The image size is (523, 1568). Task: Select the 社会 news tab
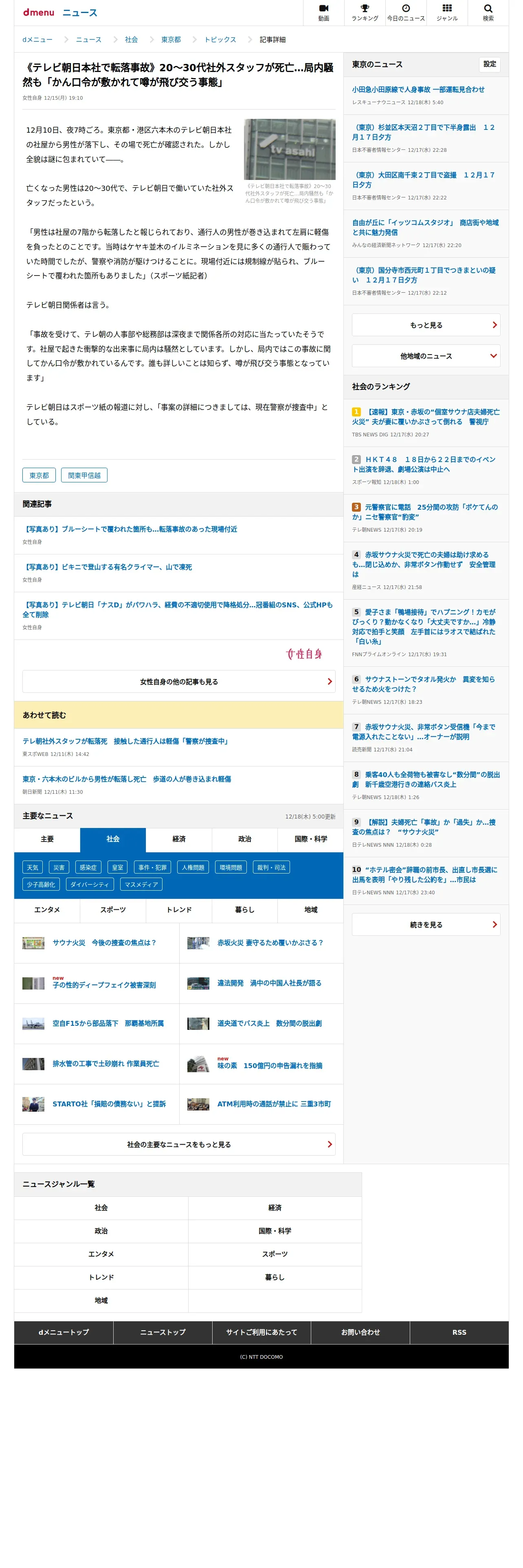(113, 839)
